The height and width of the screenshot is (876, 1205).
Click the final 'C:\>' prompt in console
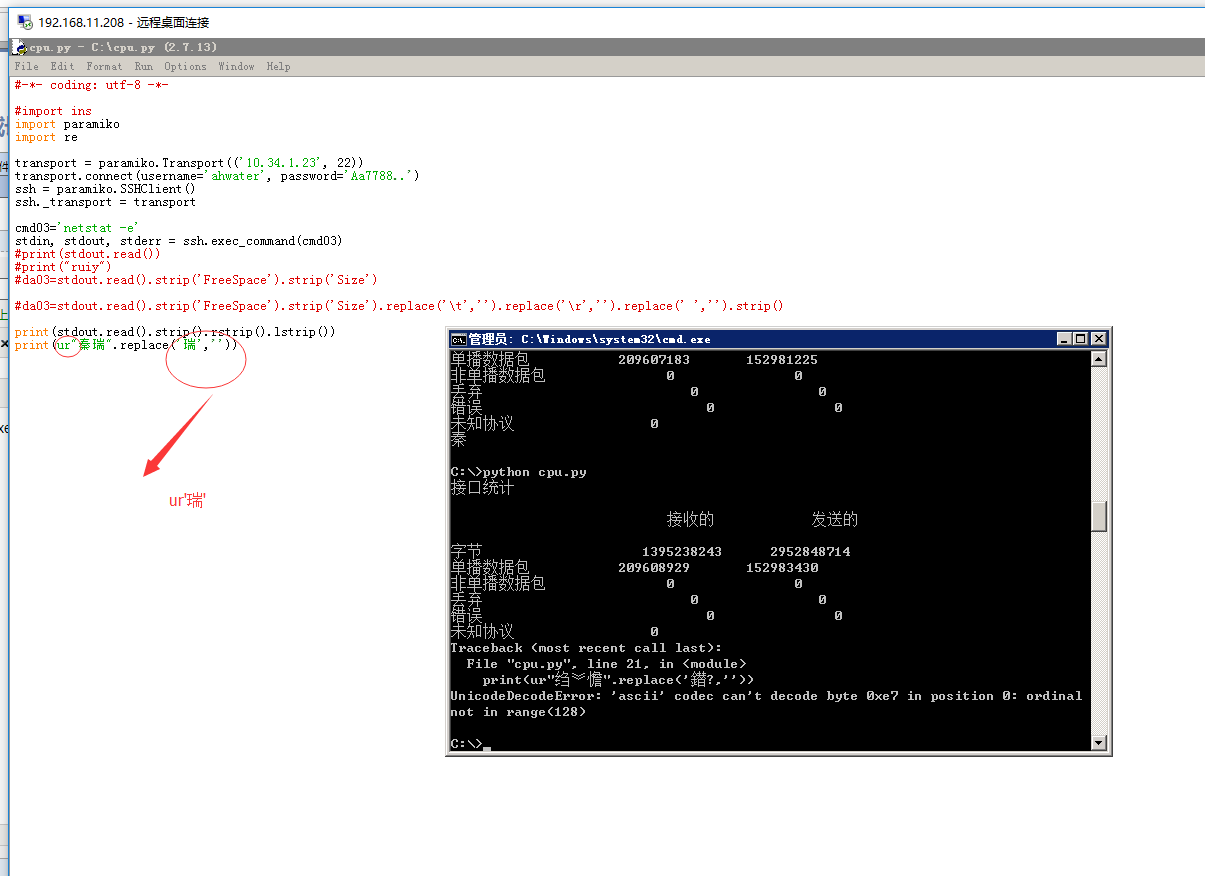(x=466, y=744)
